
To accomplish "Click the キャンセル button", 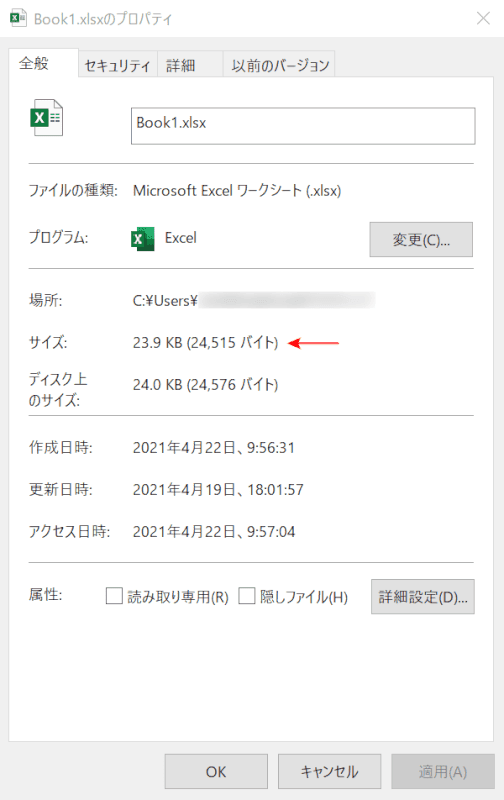I will (x=330, y=771).
